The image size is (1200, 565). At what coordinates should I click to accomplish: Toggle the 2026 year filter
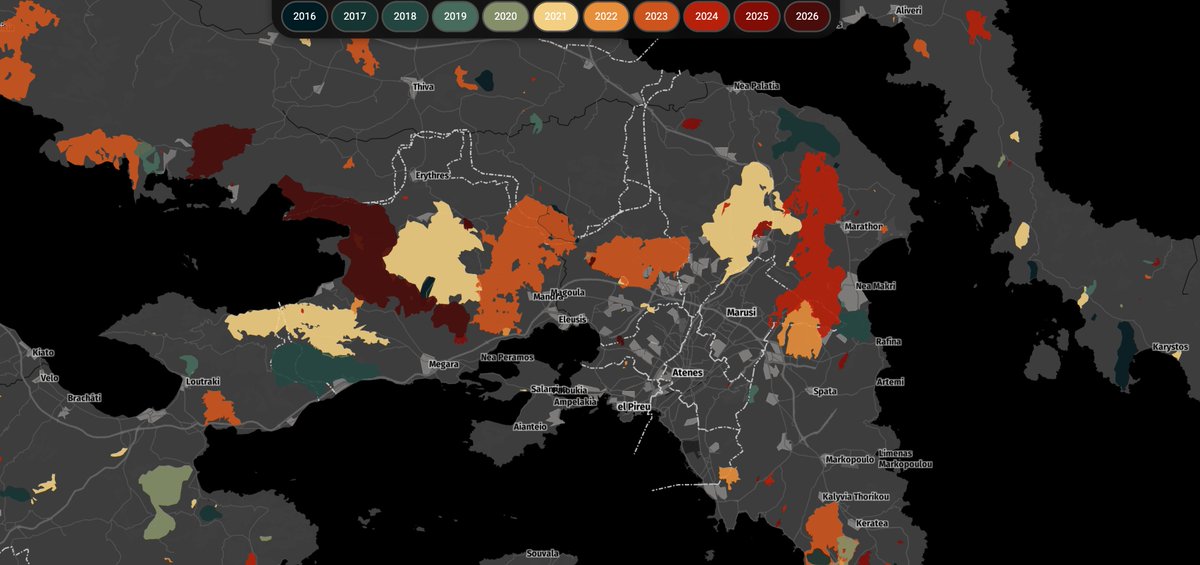[x=807, y=16]
